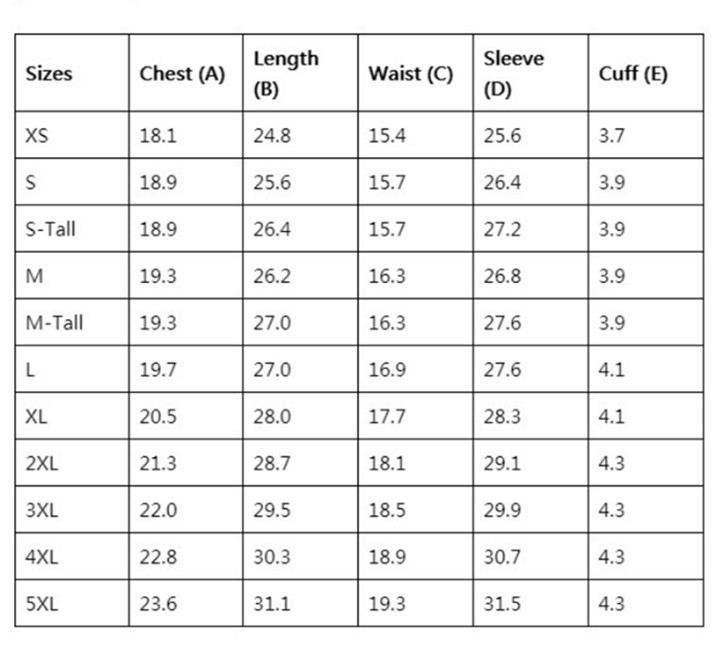This screenshot has width=716, height=652.
Task: Select 5XL sleeve value 31.5
Action: 502,604
